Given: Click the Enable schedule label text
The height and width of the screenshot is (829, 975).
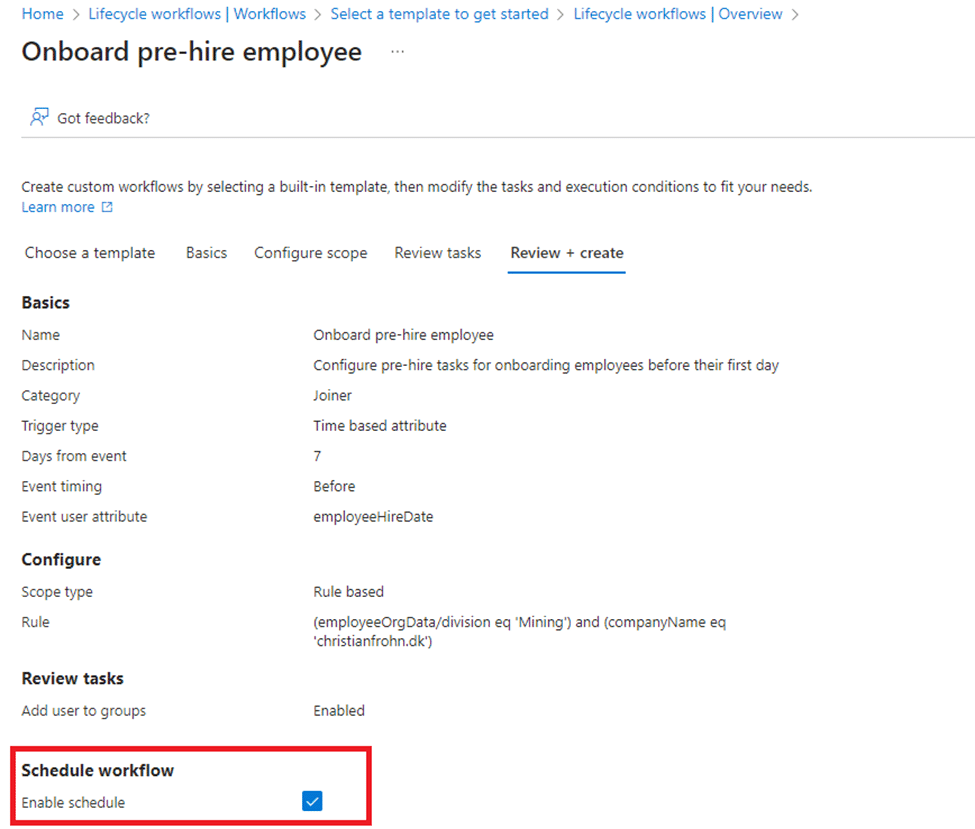Looking at the screenshot, I should [x=73, y=802].
